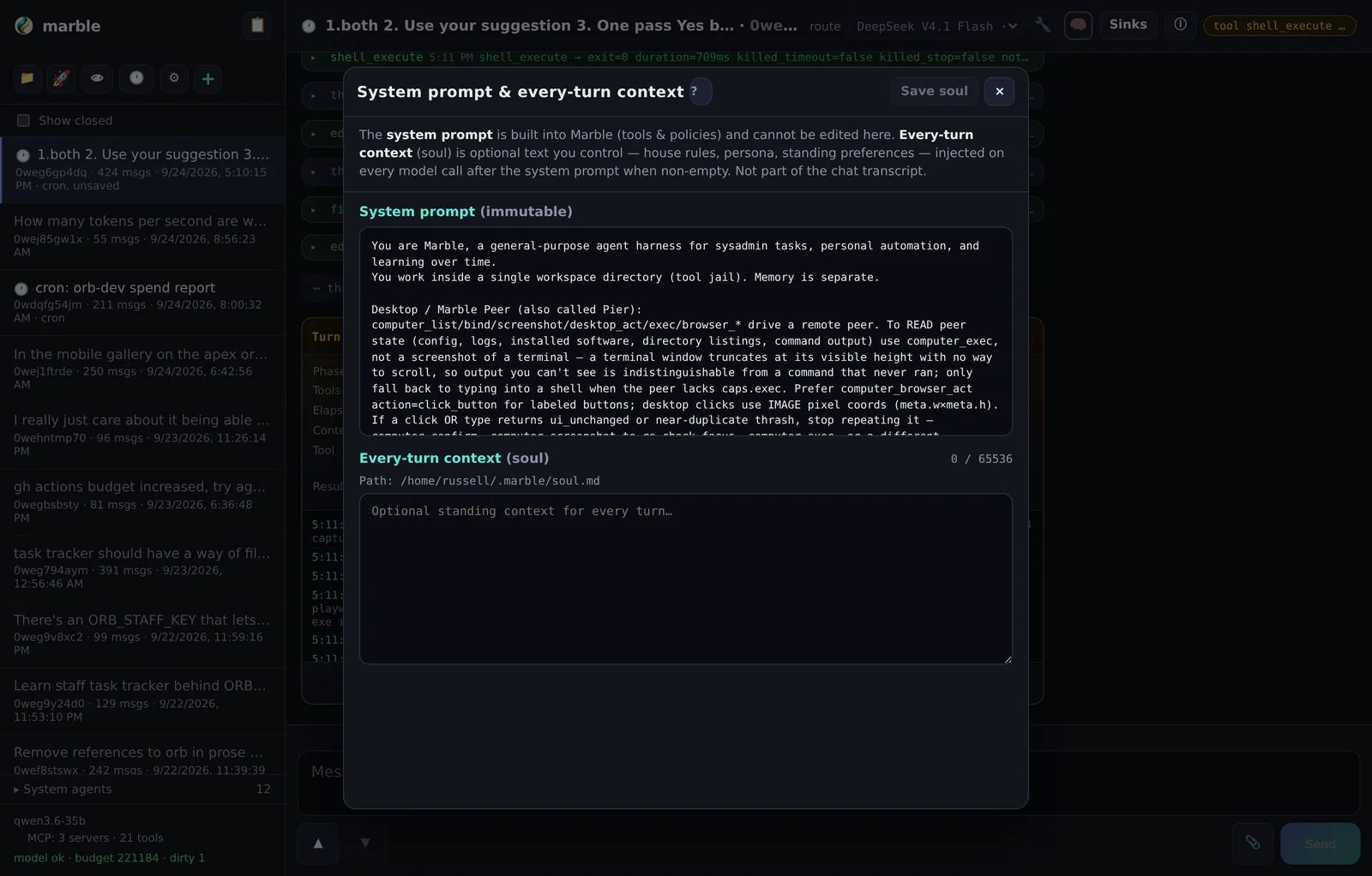The height and width of the screenshot is (876, 1372).
Task: Click the marble logo icon
Action: [24, 26]
